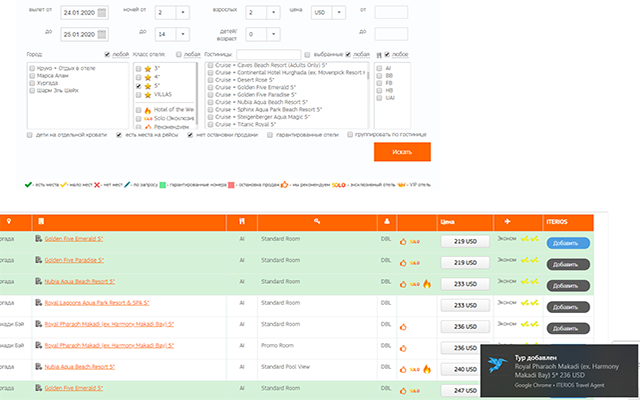Check Cruise + Titanic Royal 5* hotel
This screenshot has height=400, width=640.
coord(210,124)
